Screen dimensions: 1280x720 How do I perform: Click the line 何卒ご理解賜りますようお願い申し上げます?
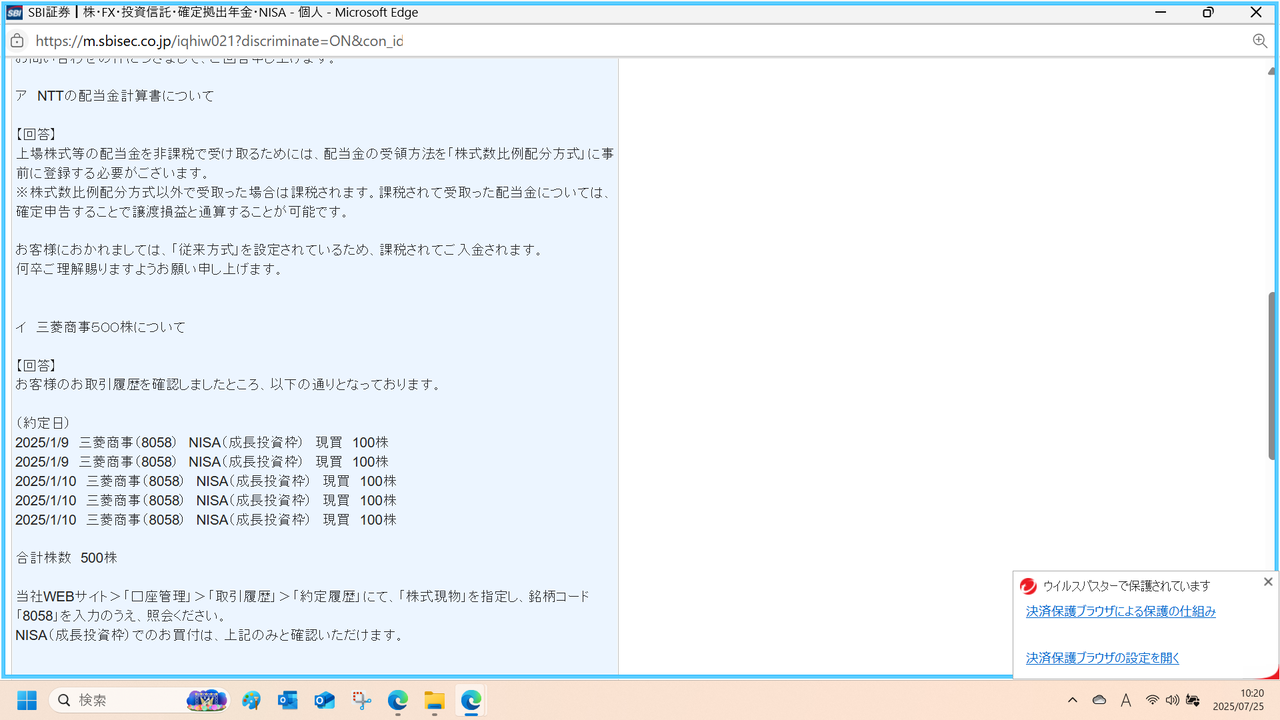click(149, 270)
